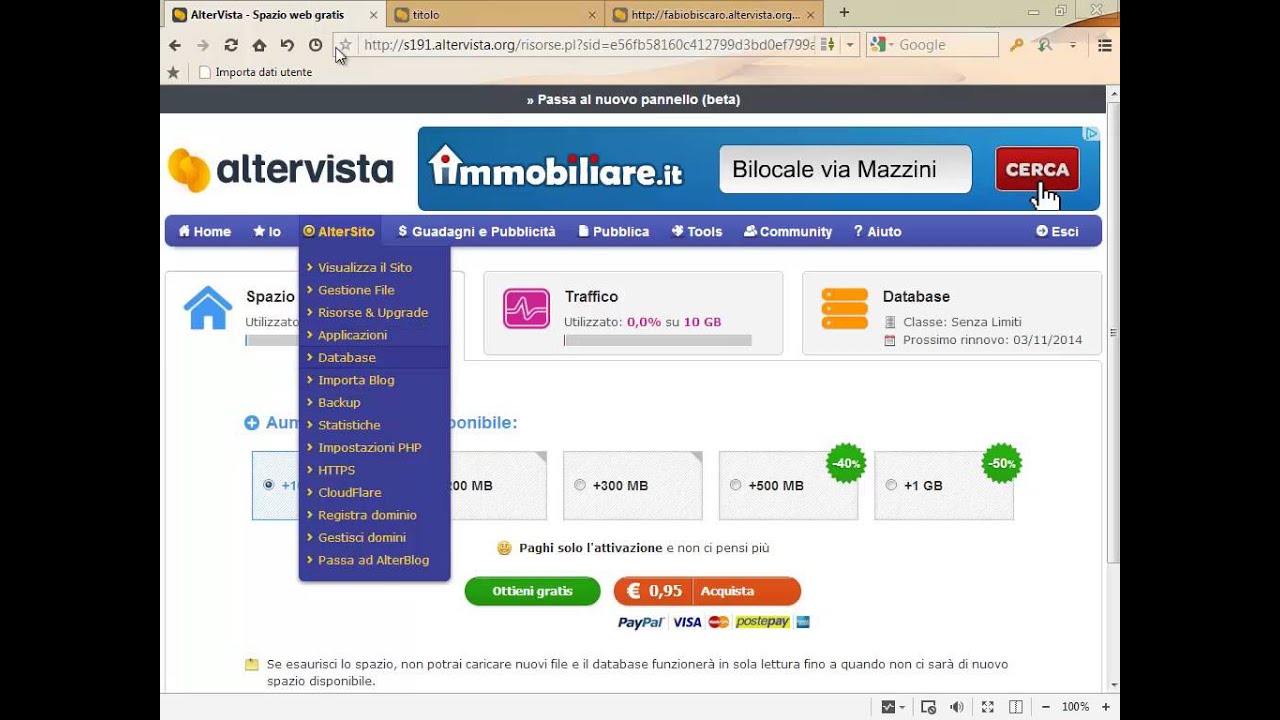Screen dimensions: 1280x720
Task: Click the block pop-up content icon in status bar
Action: coord(928,707)
